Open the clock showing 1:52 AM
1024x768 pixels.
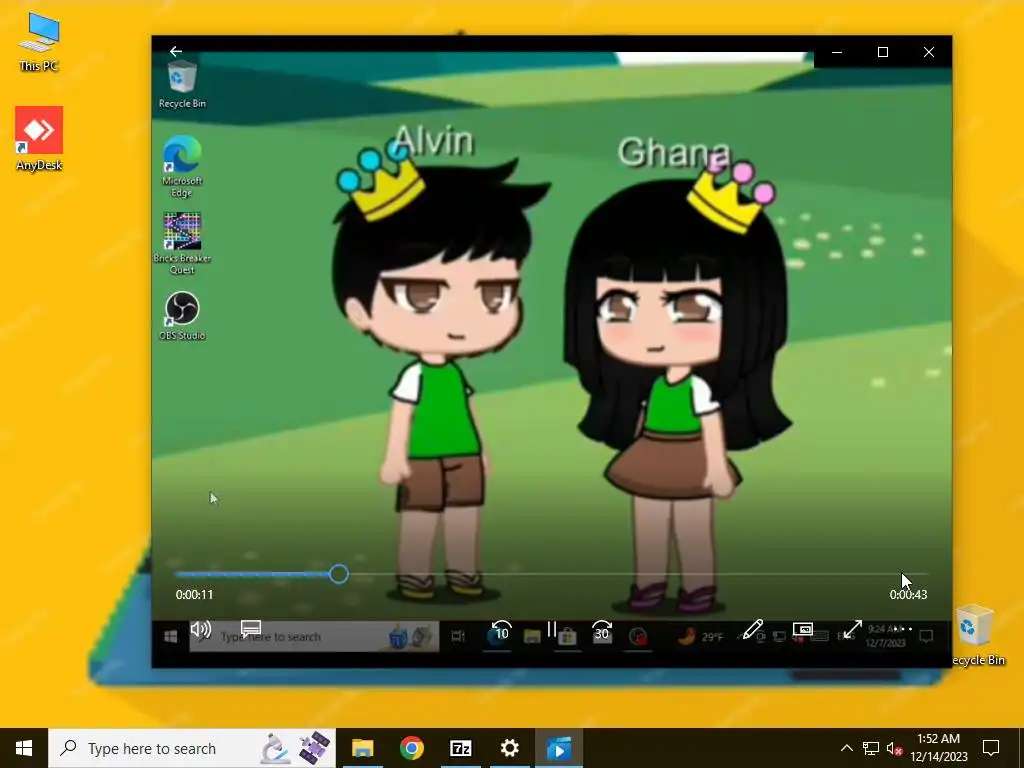click(938, 748)
